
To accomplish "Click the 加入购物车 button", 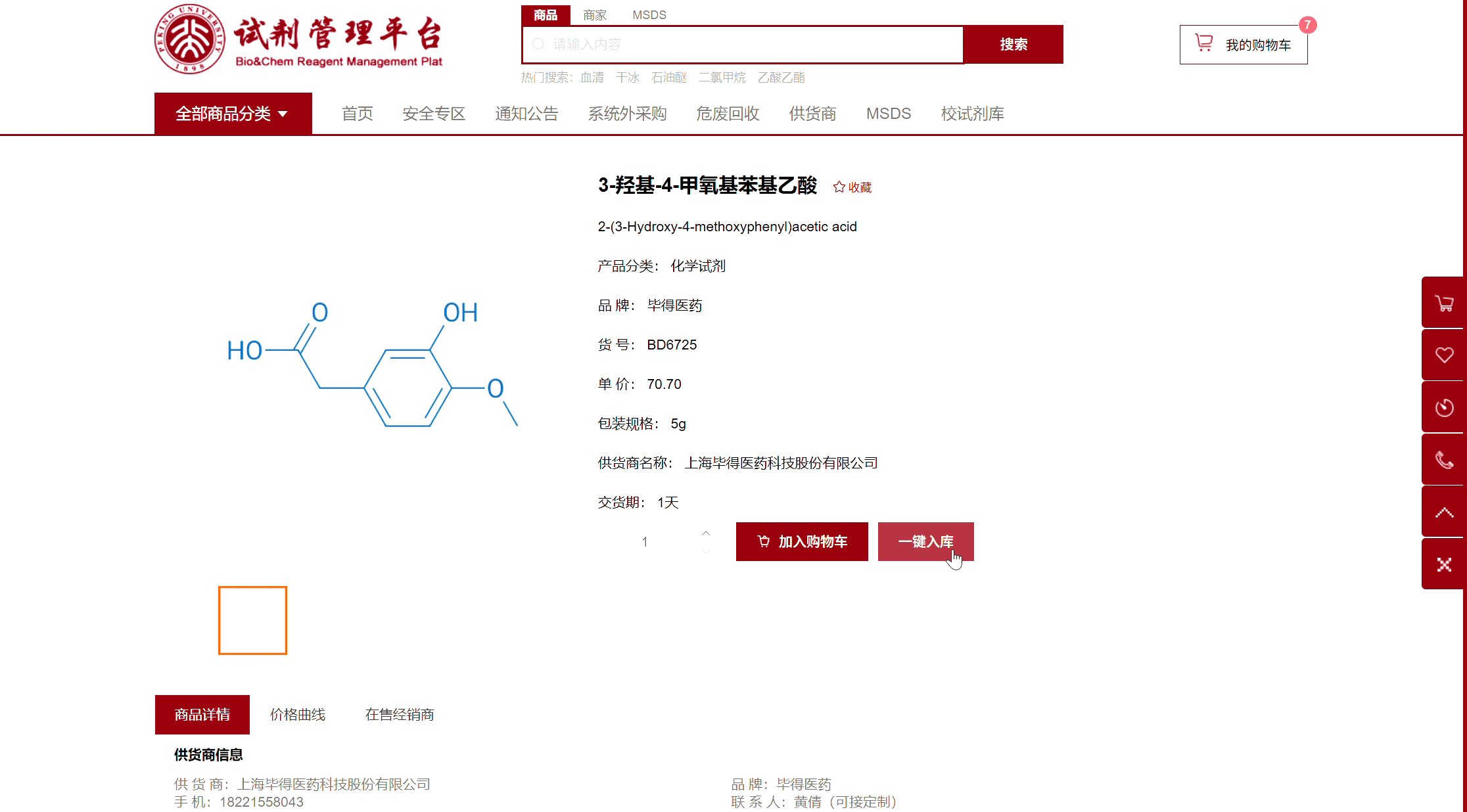I will coord(801,541).
